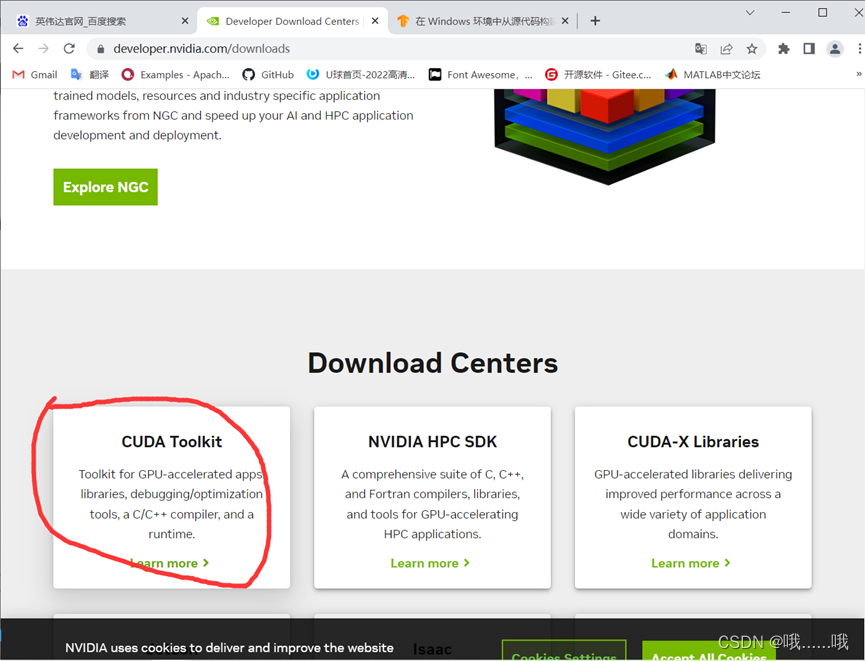Open the Font Awesome bookmark
Viewport: 865px width, 661px height.
(480, 74)
